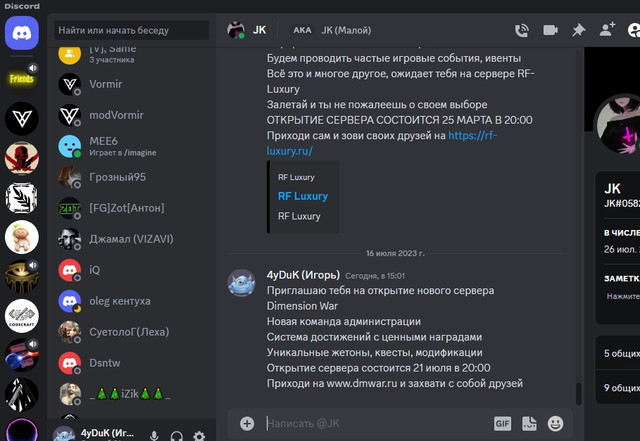Add friends to this DM
640x441 pixels.
point(607,30)
